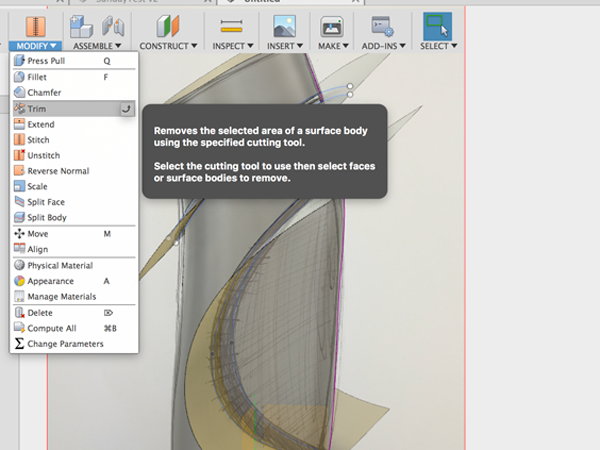Click the Modify stitch icon in toolbar
Viewport: 600px width, 450px height.
pos(35,26)
